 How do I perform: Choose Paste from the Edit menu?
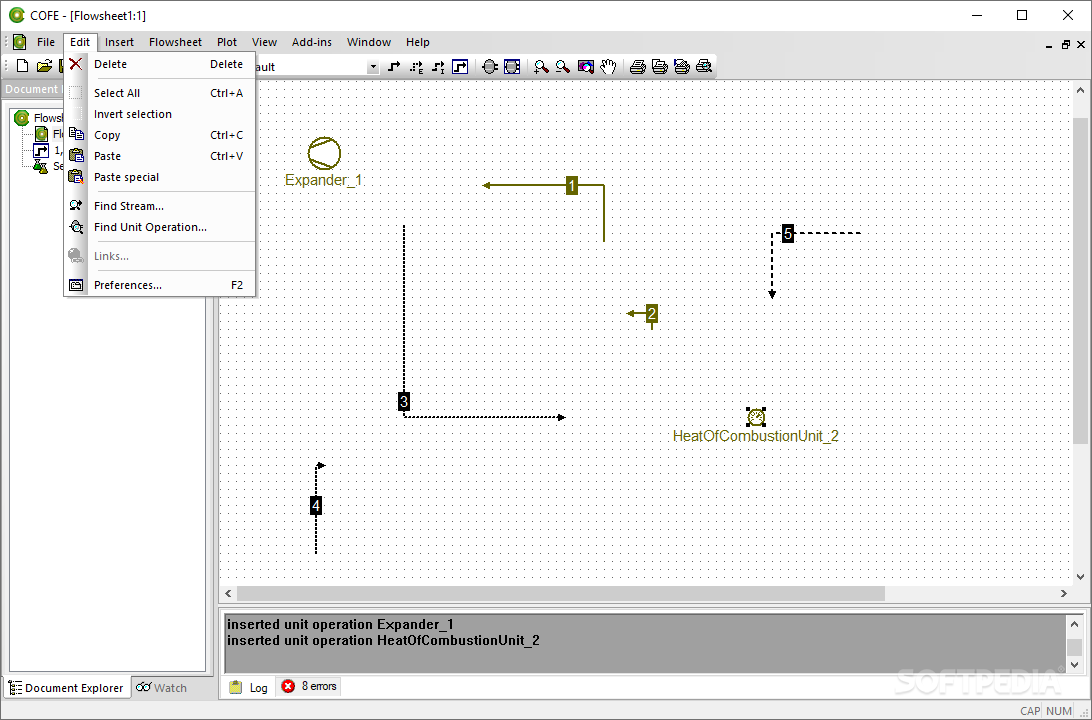pyautogui.click(x=159, y=156)
